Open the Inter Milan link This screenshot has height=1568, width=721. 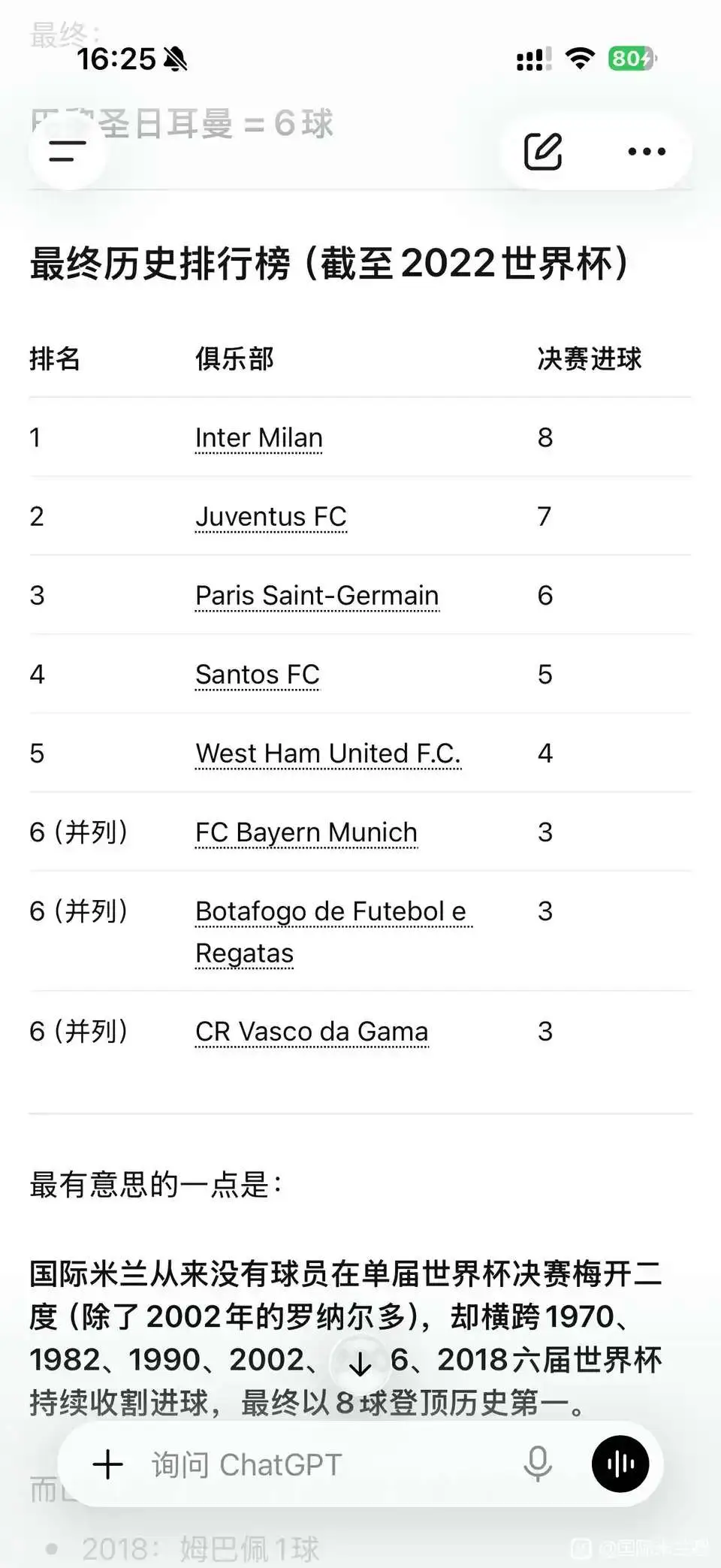[x=258, y=437]
